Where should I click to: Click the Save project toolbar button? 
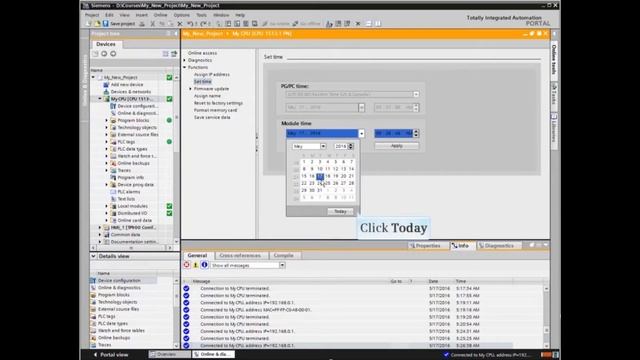pyautogui.click(x=119, y=24)
